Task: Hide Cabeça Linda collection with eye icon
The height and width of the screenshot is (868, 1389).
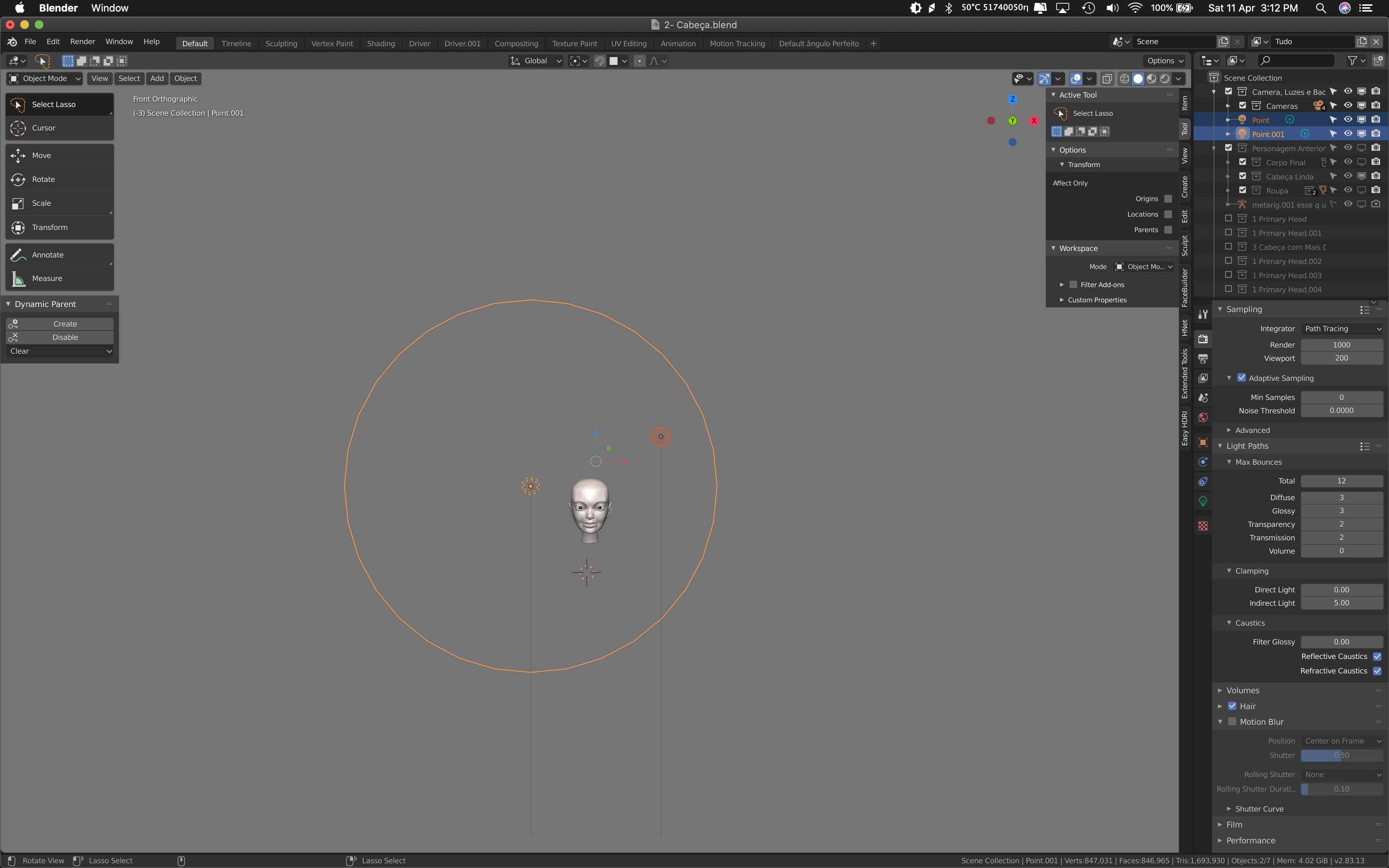Action: 1348,176
